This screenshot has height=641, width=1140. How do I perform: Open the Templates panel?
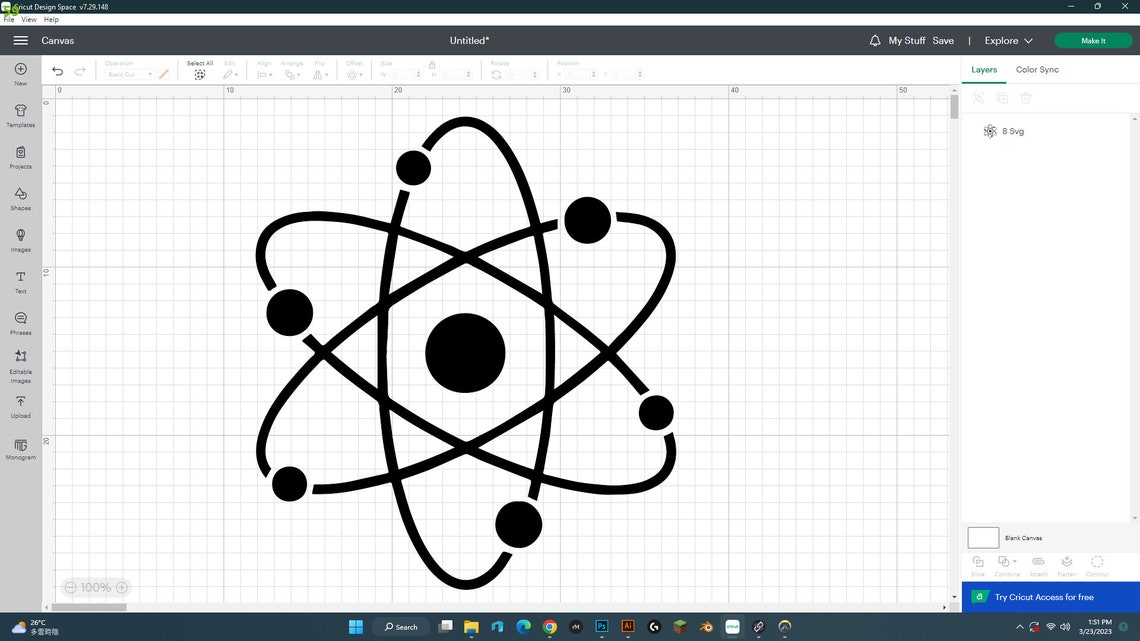coord(20,116)
